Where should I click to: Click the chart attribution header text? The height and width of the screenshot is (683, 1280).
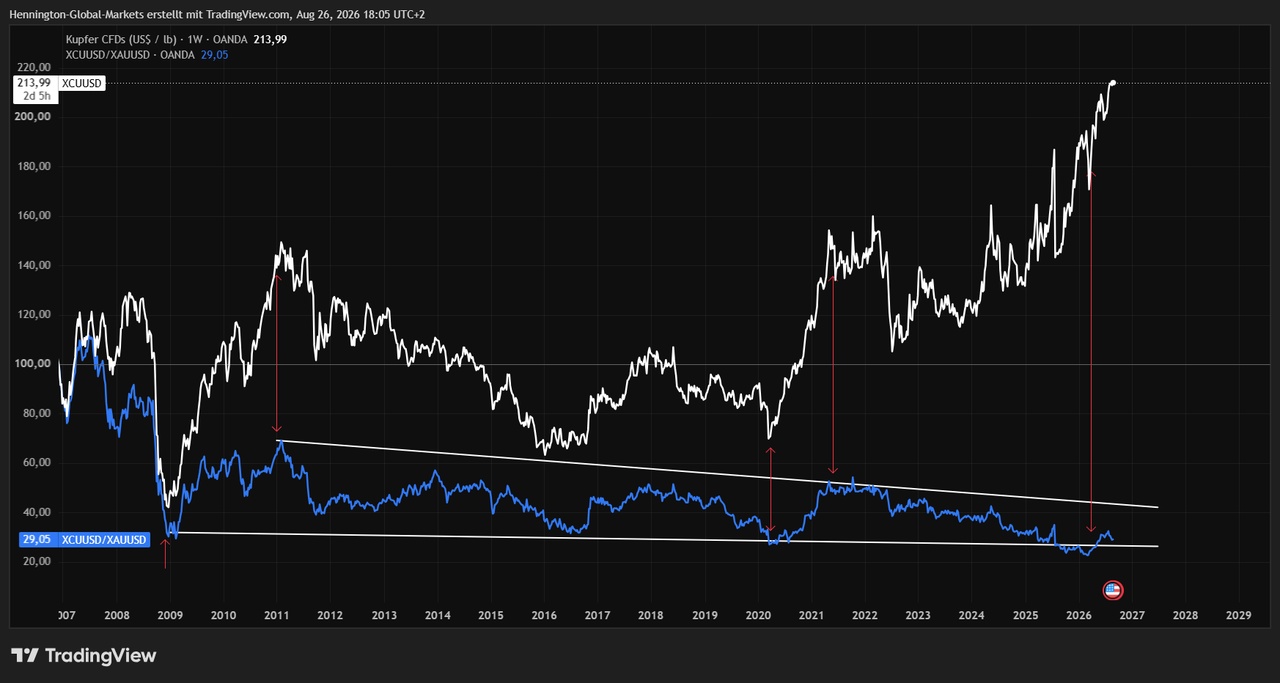(x=218, y=15)
